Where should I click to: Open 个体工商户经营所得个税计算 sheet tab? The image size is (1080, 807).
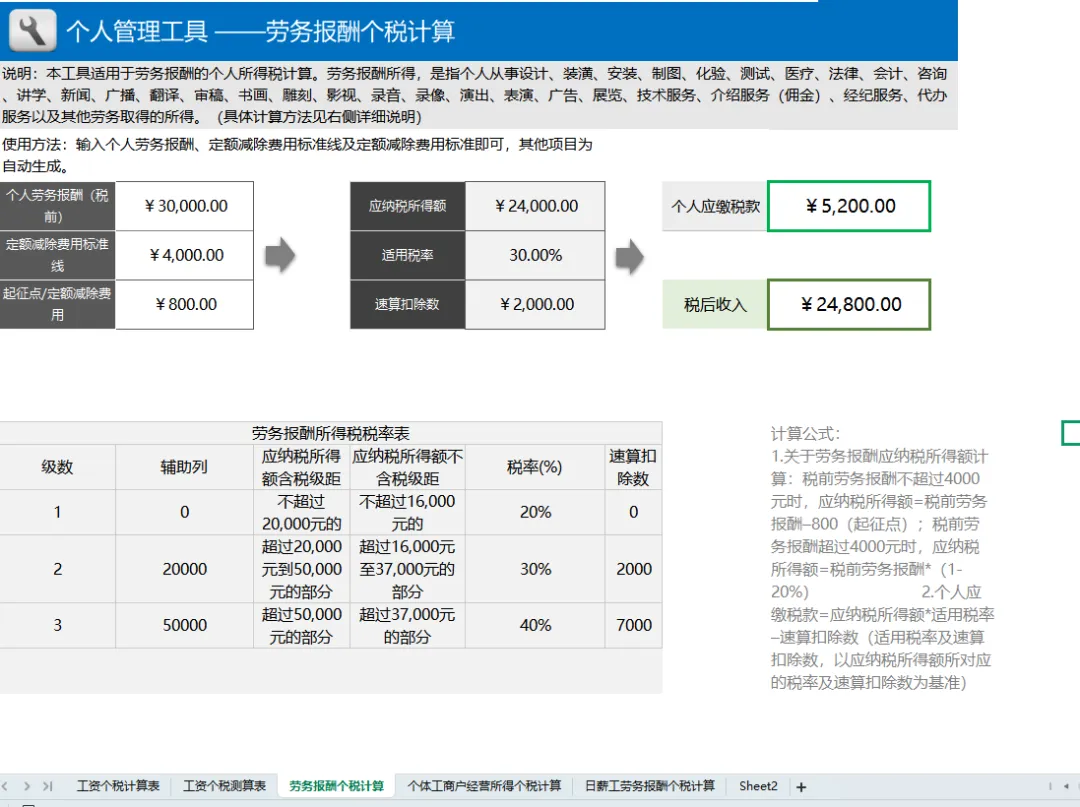coord(484,786)
